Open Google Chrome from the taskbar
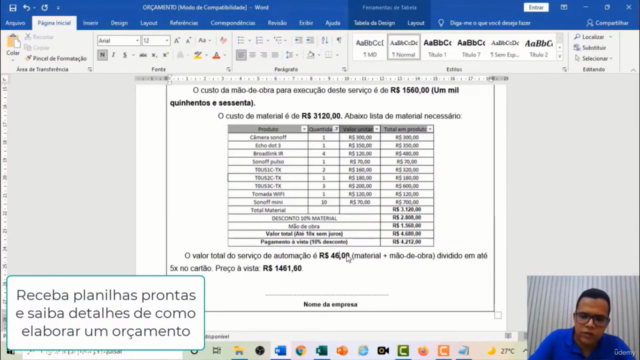 click(x=301, y=351)
